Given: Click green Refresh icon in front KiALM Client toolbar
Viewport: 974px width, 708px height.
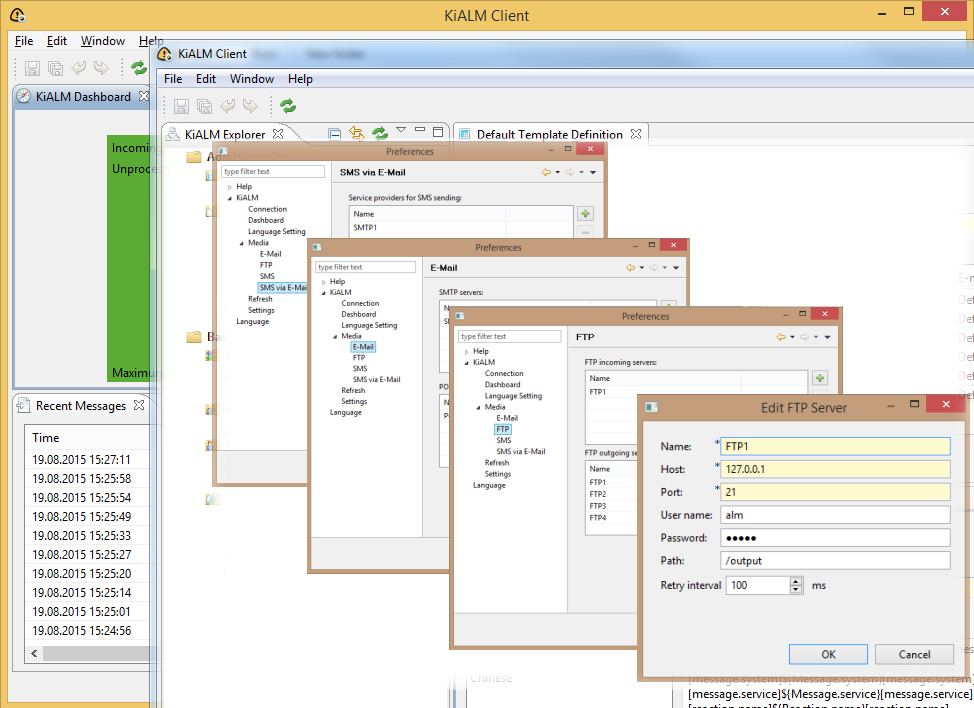Looking at the screenshot, I should [288, 106].
